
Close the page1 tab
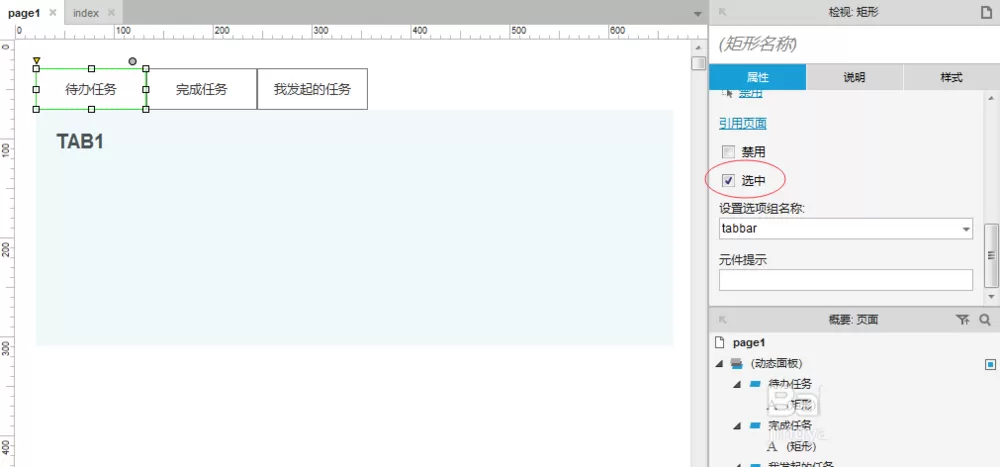coord(52,13)
